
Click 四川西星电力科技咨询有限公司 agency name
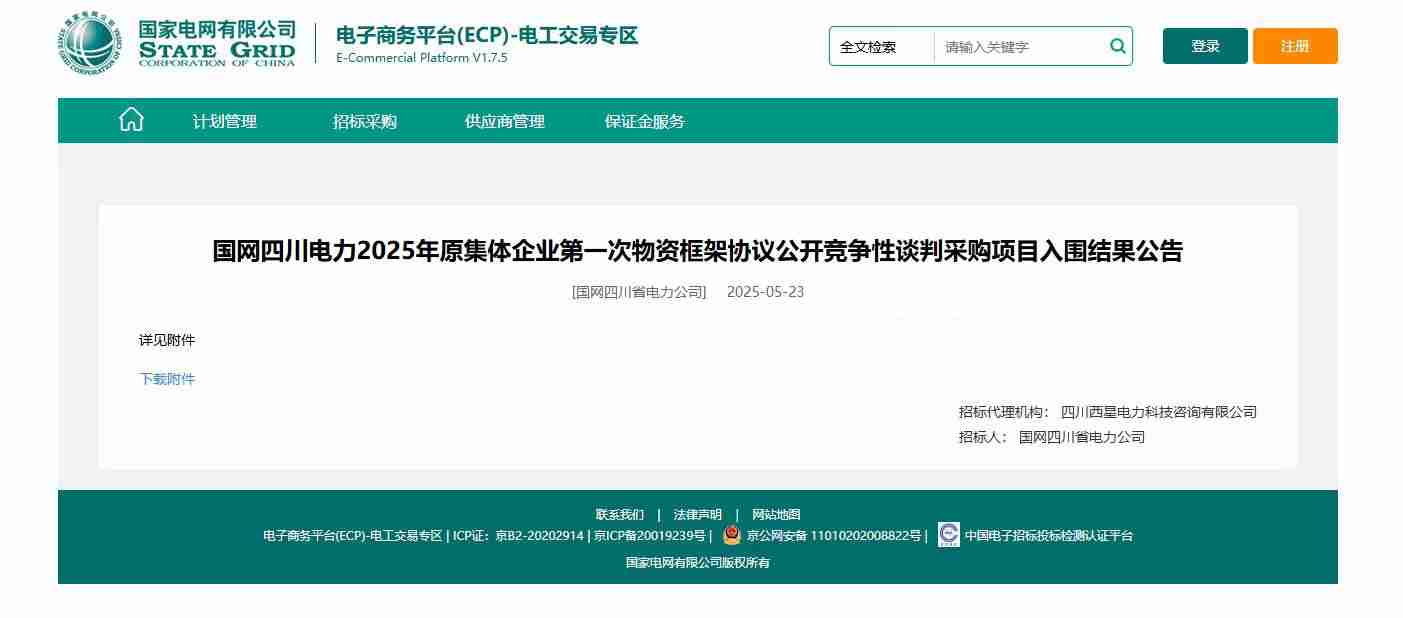(x=1159, y=412)
